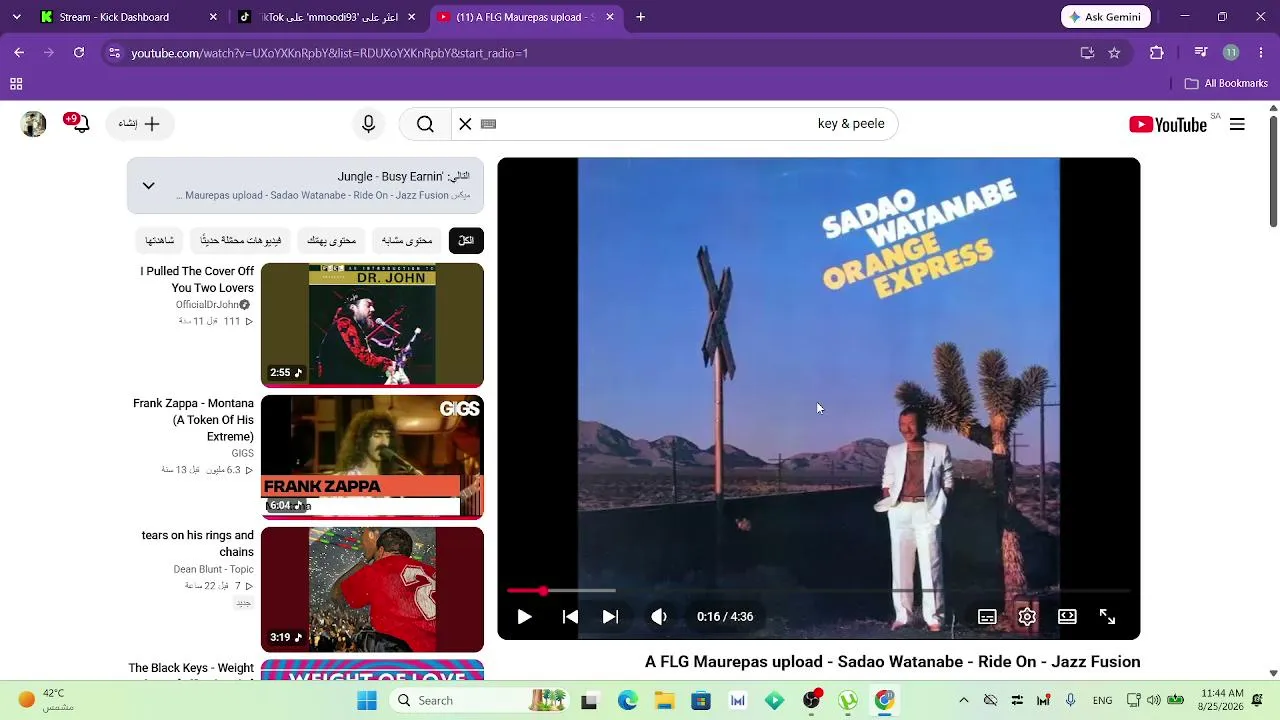Image resolution: width=1280 pixels, height=720 pixels.
Task: Close the YouTube browser tab
Action: click(609, 17)
